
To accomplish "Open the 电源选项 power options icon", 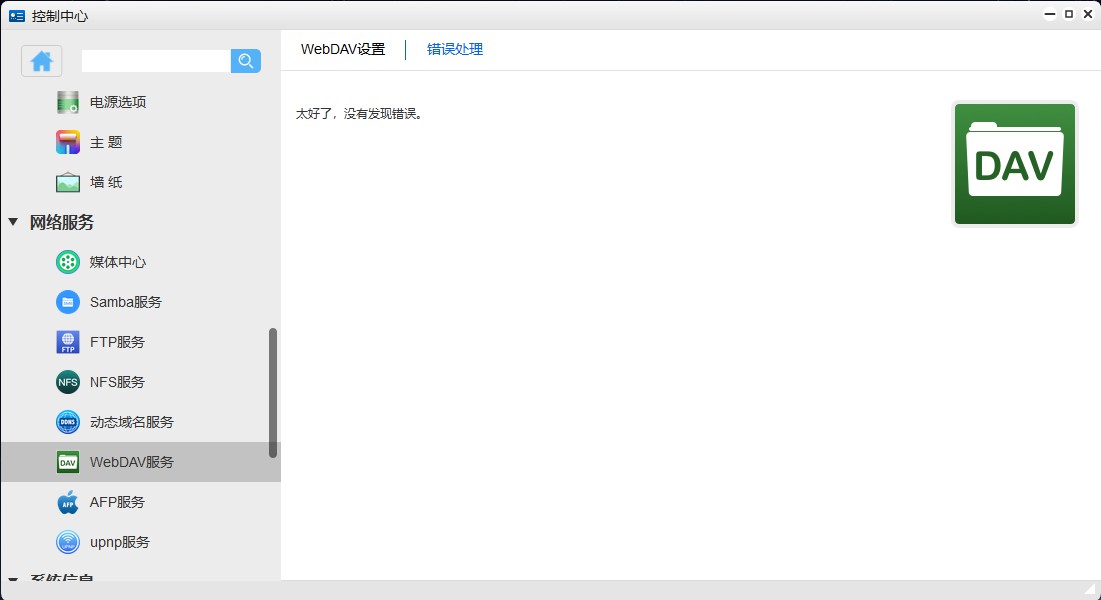I will click(x=68, y=102).
